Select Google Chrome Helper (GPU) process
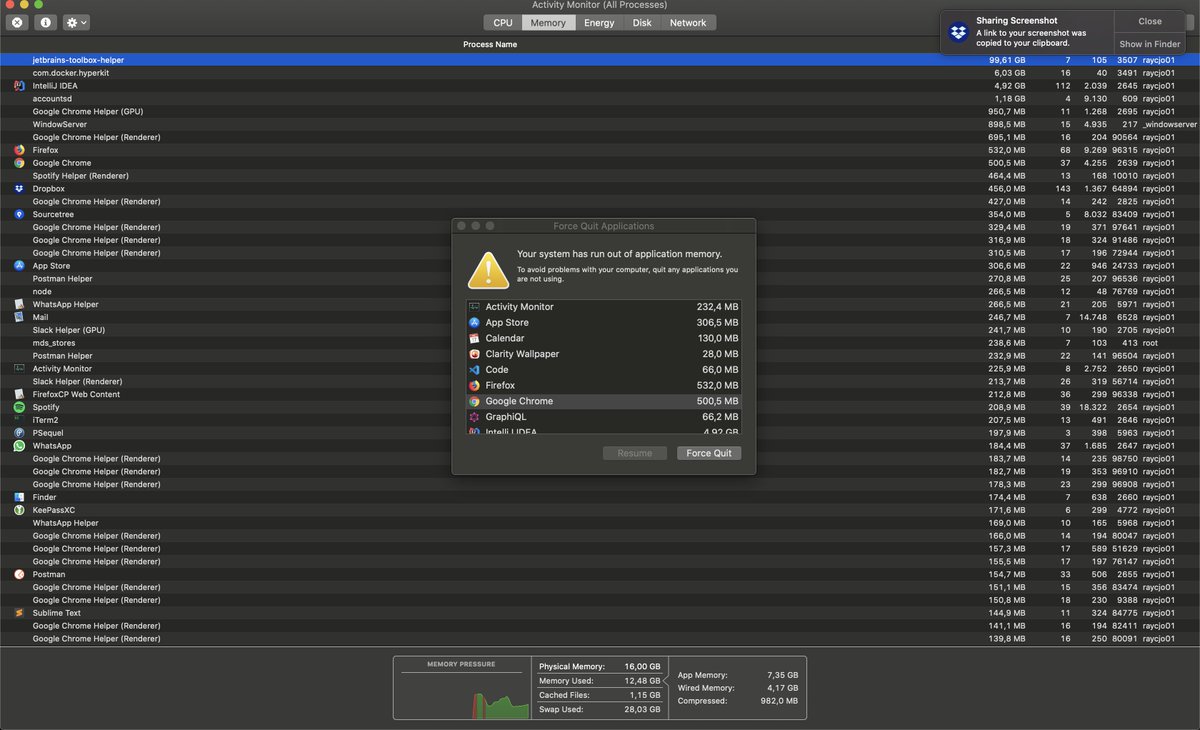This screenshot has height=730, width=1200. click(600, 112)
